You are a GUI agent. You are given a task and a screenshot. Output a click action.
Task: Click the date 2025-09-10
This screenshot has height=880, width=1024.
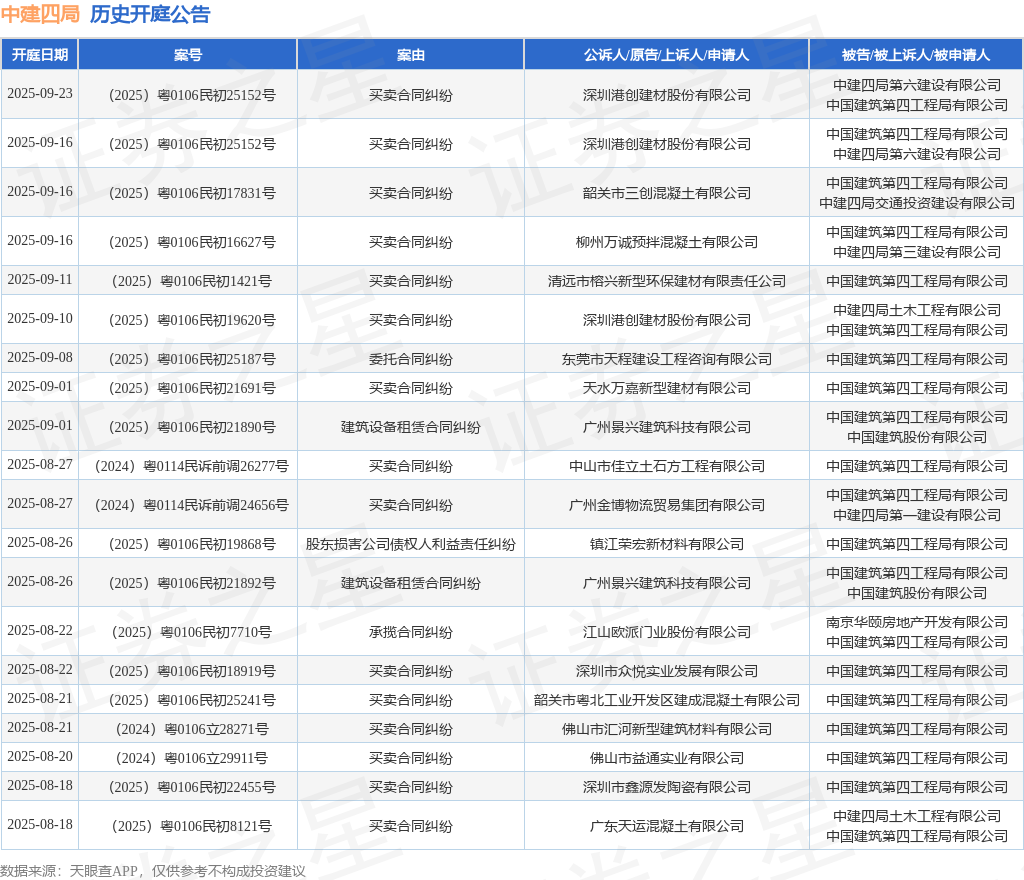(x=40, y=318)
